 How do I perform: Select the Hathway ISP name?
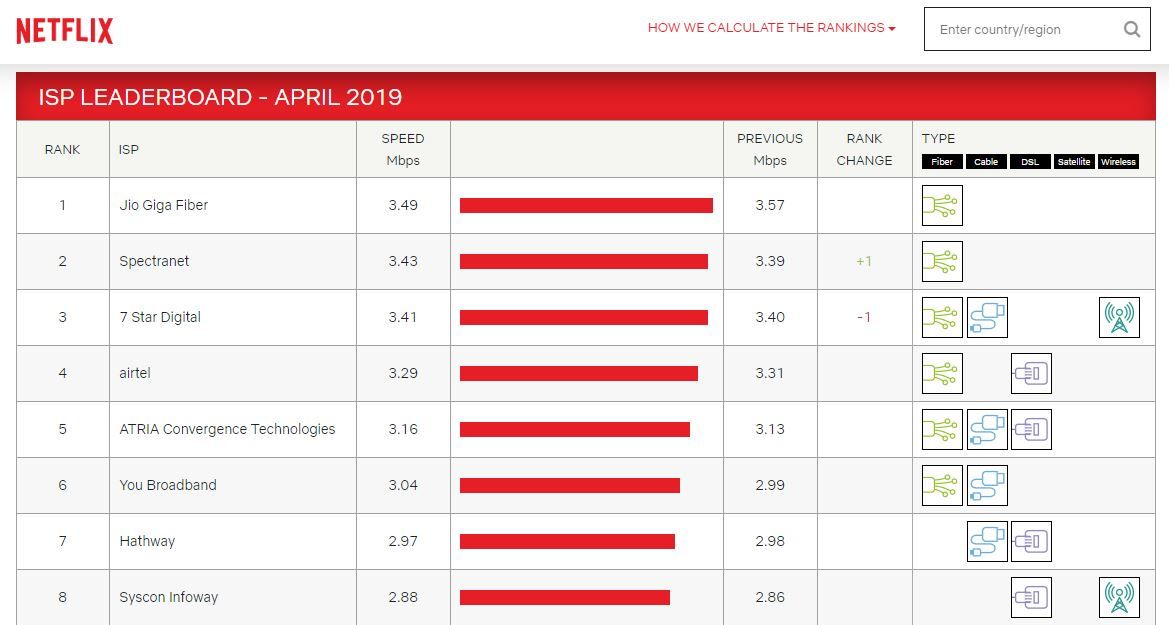point(147,541)
